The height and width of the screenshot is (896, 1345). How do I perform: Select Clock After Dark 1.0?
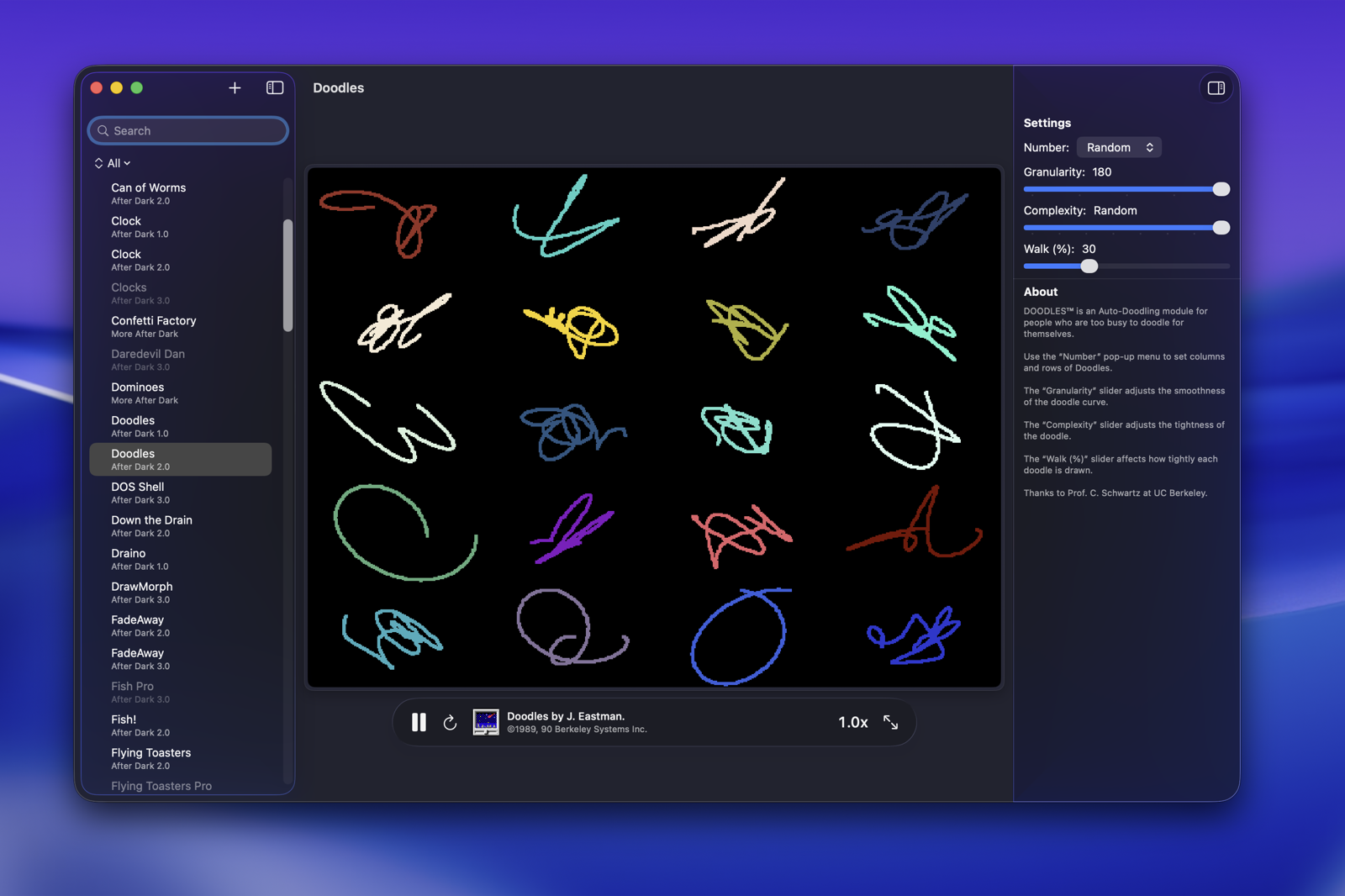pyautogui.click(x=181, y=227)
